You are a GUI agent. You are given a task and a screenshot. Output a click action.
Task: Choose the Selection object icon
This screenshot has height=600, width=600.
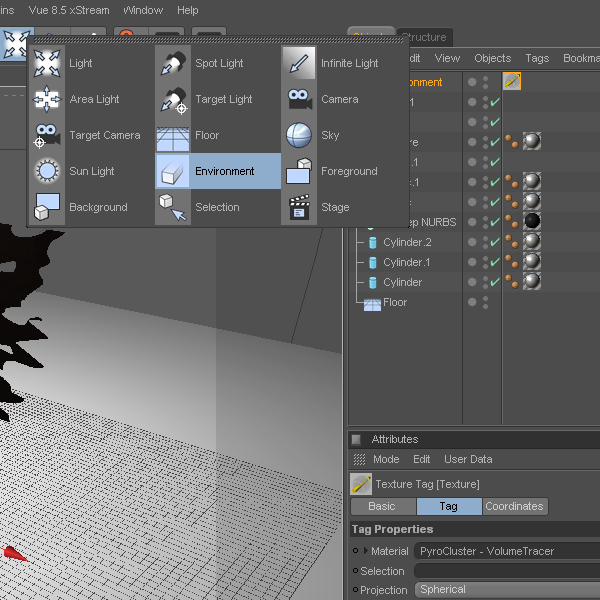pyautogui.click(x=173, y=207)
